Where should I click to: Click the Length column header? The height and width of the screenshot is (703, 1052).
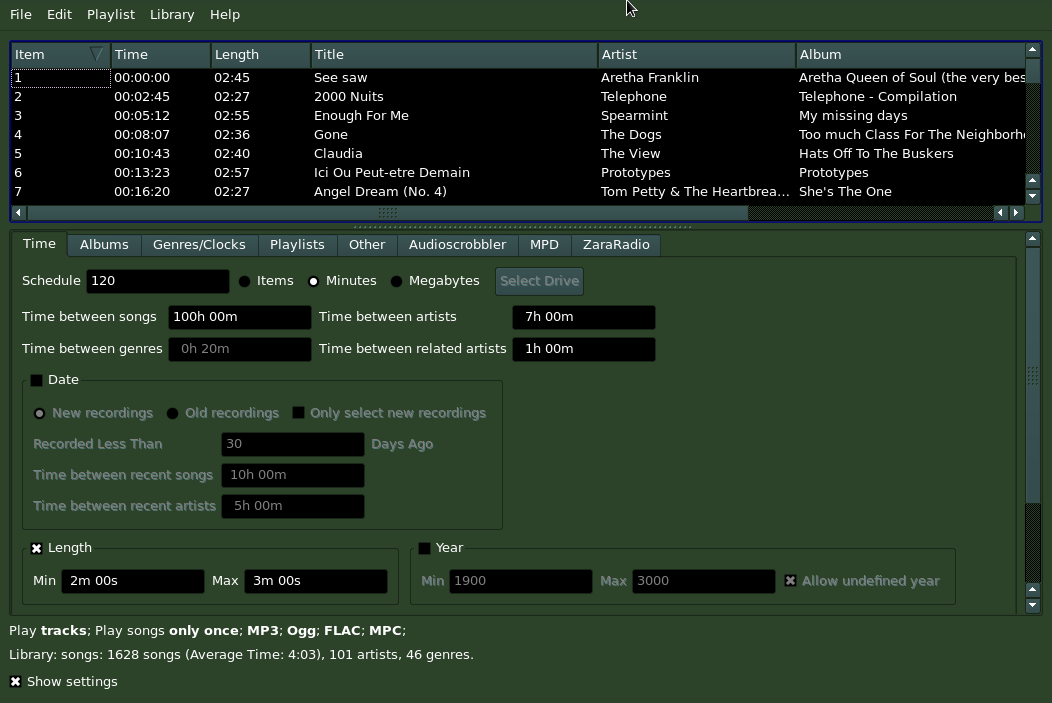(x=261, y=54)
